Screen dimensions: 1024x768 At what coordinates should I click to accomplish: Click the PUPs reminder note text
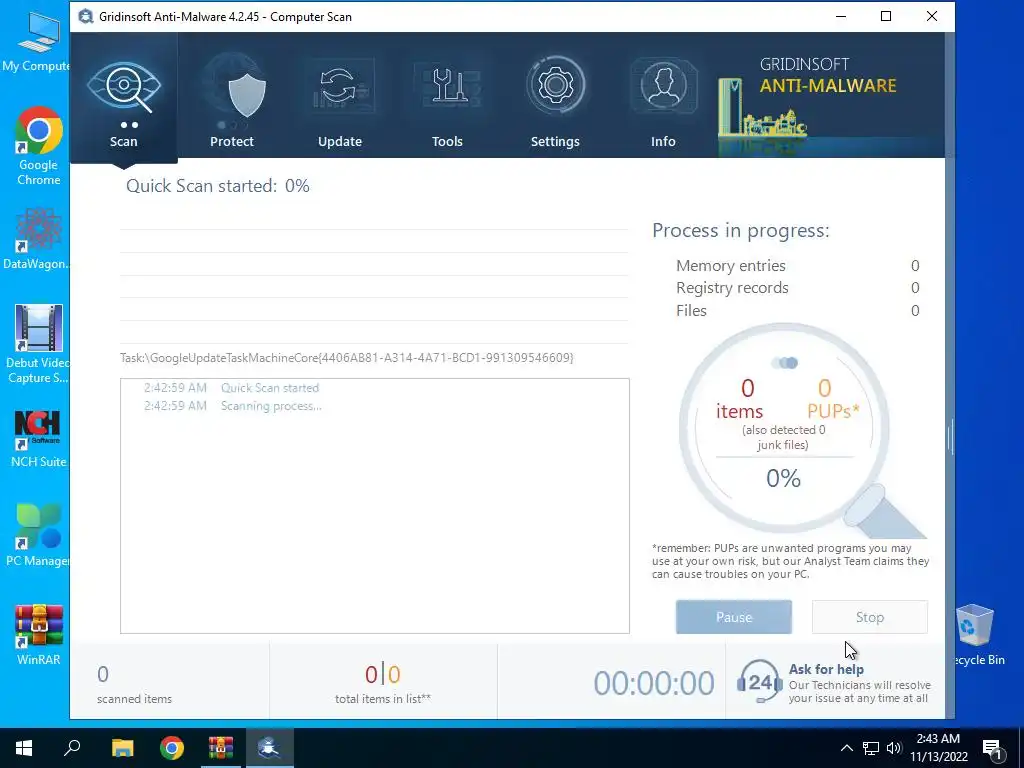(x=790, y=562)
